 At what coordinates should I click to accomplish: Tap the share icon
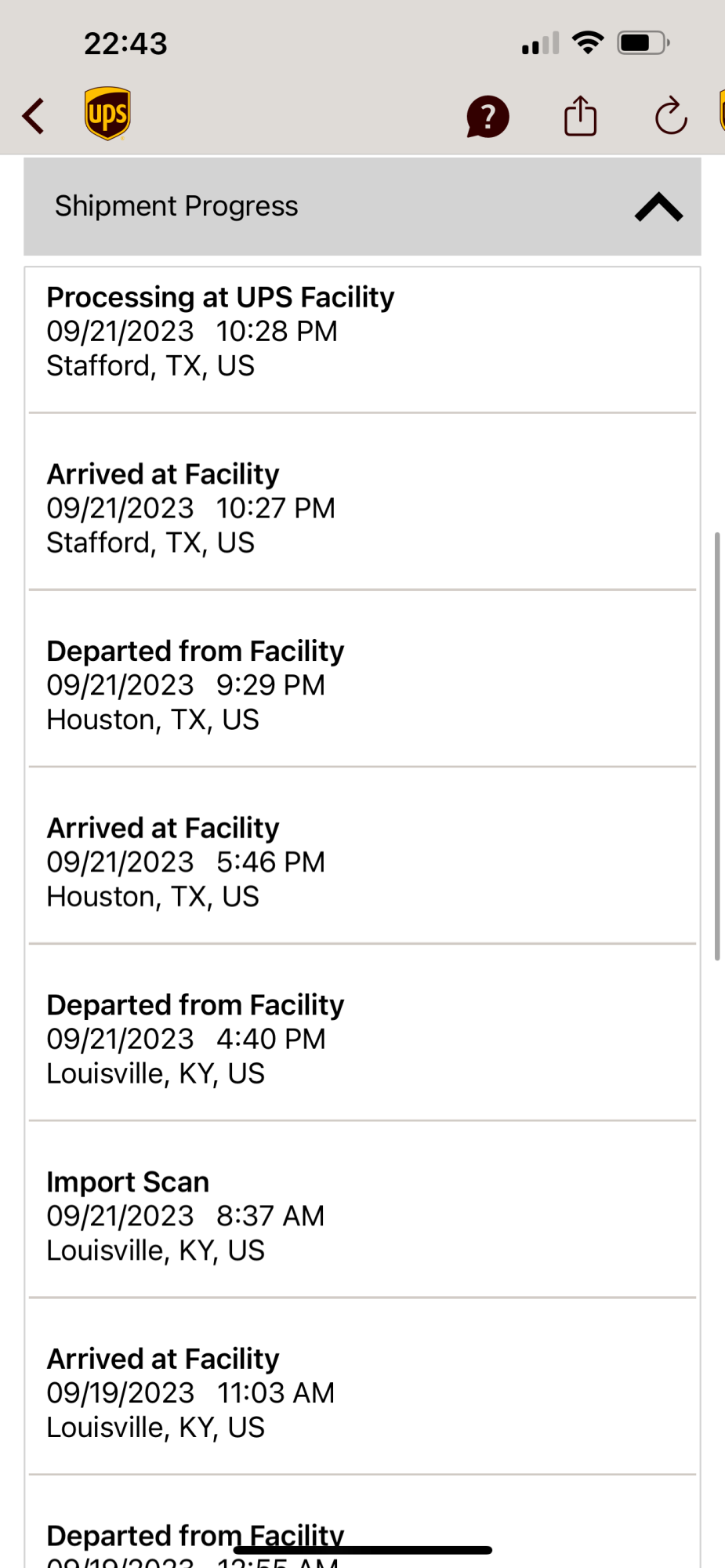pyautogui.click(x=581, y=116)
